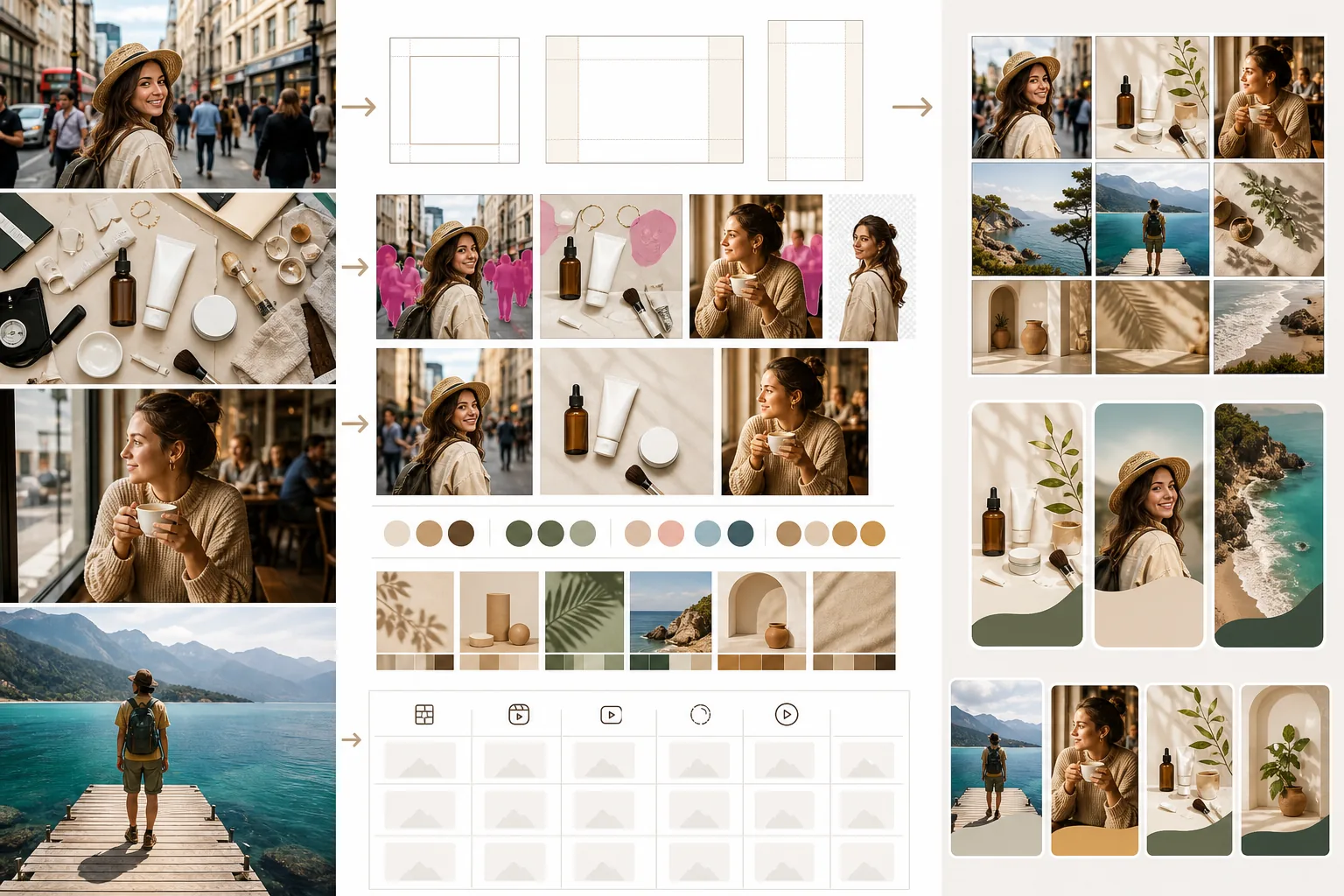Select the reels clapper icon column header
Image resolution: width=1344 pixels, height=896 pixels.
(x=519, y=715)
